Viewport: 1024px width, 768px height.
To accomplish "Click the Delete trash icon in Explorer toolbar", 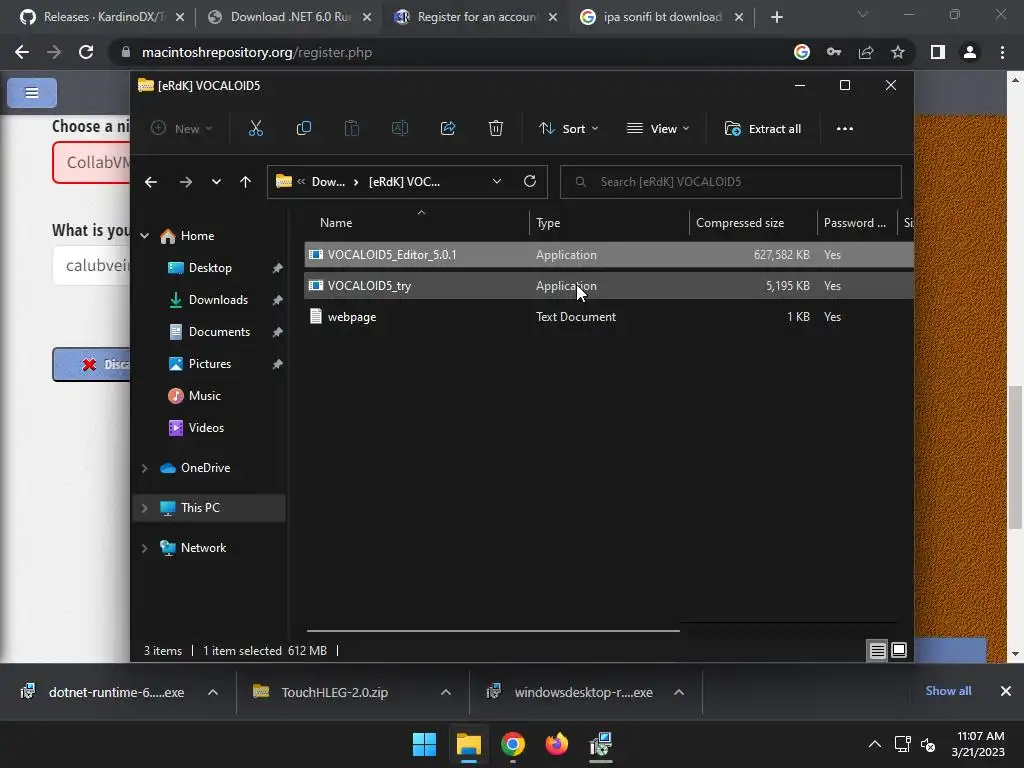I will (x=496, y=129).
